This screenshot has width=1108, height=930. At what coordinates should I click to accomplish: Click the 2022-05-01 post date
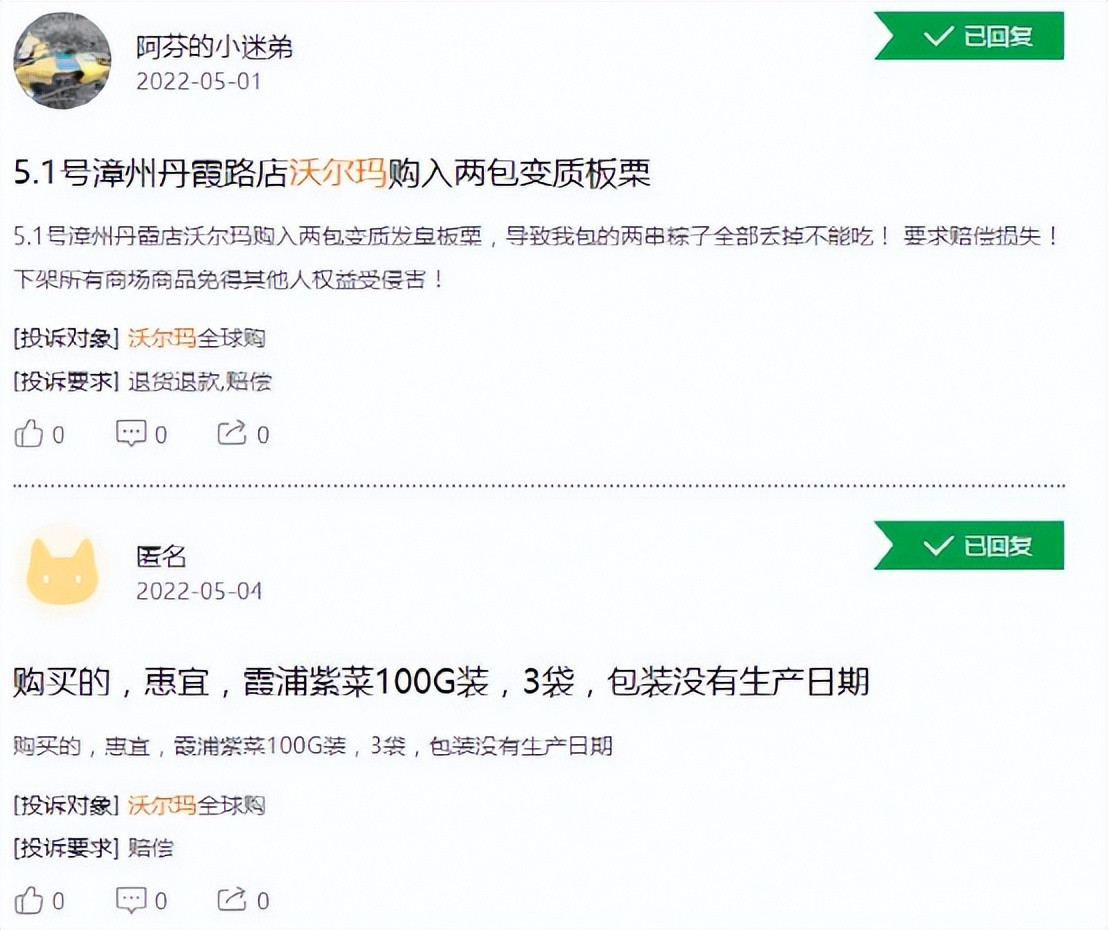199,82
